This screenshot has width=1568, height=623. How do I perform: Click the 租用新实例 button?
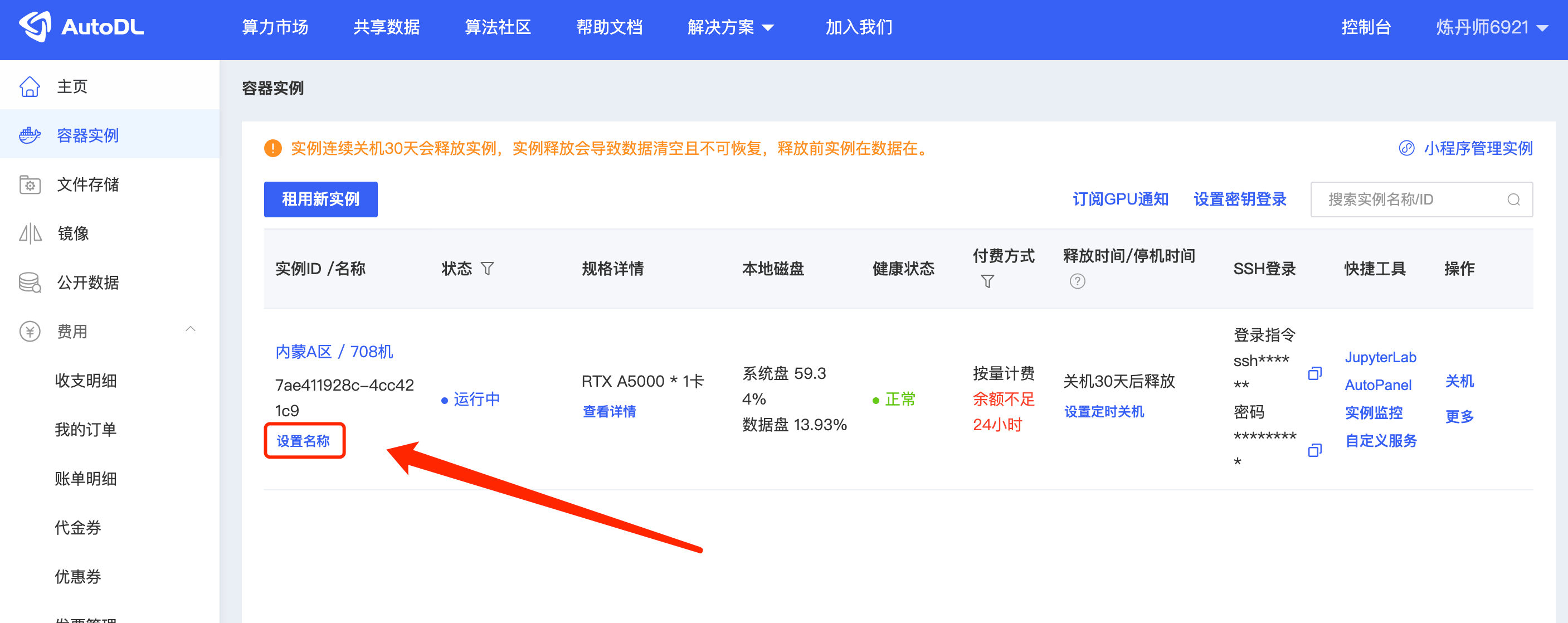coord(320,199)
